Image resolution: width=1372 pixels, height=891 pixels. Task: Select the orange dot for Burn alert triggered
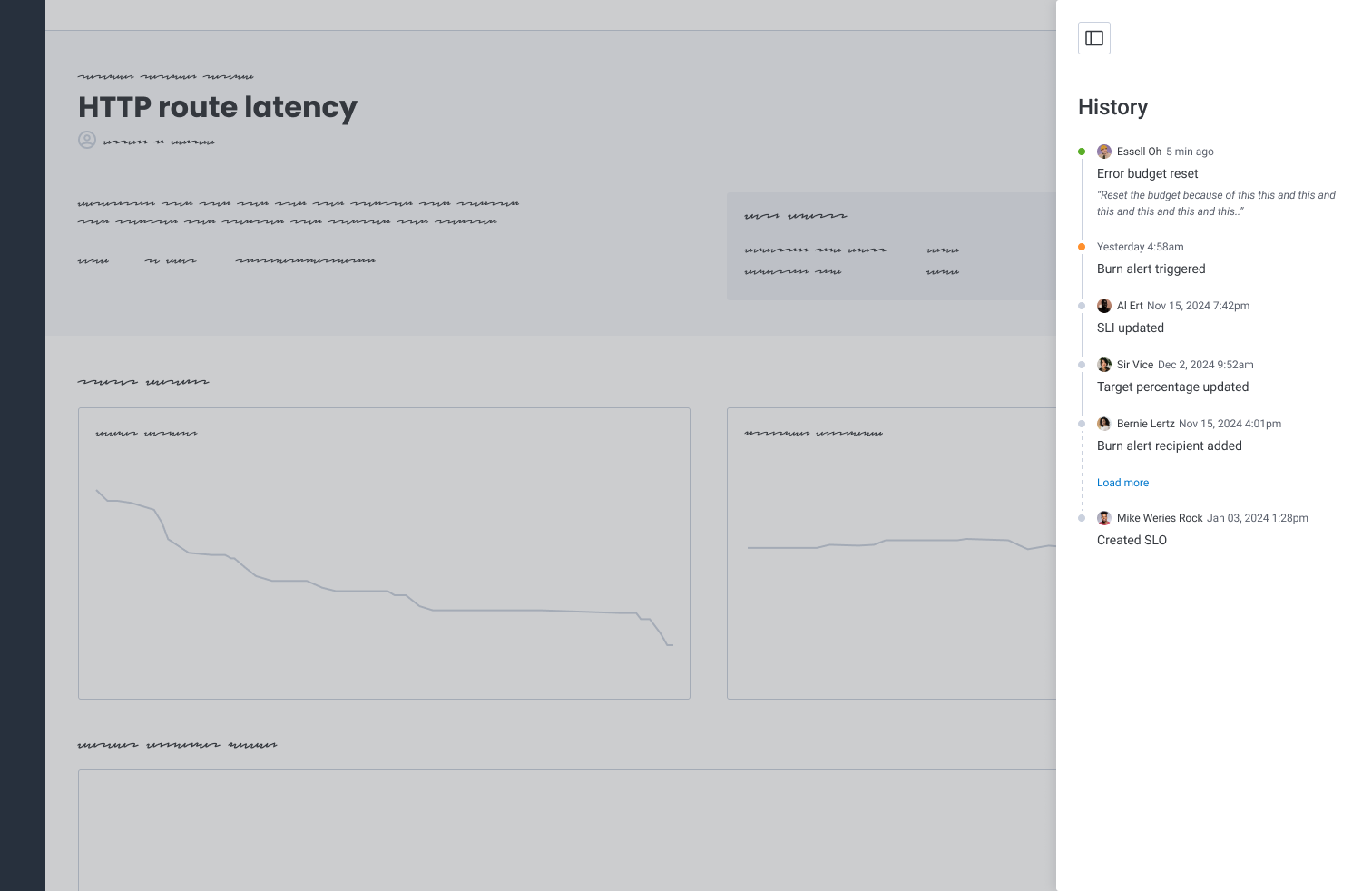1081,247
